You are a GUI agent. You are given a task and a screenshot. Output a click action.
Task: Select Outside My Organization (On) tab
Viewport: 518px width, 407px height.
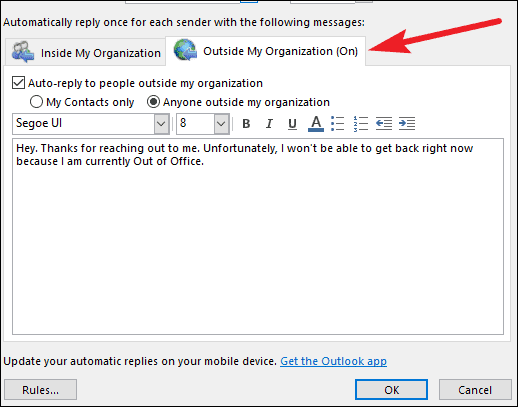pos(265,51)
